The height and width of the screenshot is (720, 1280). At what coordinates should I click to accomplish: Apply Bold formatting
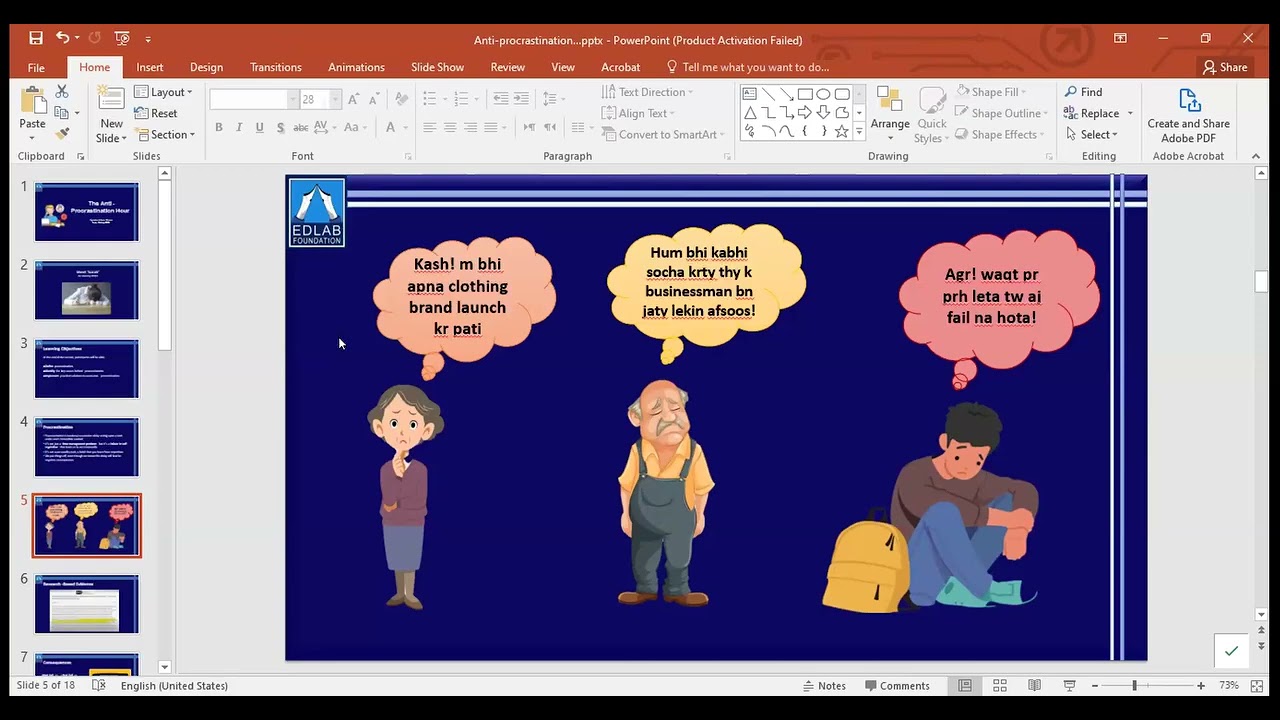(x=218, y=127)
